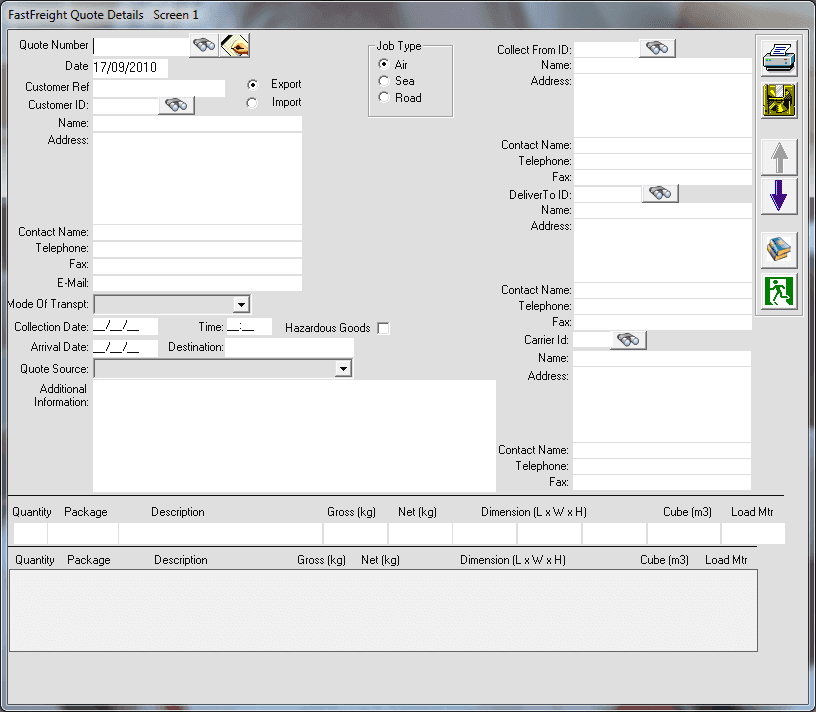Exit via the green running man icon

779,291
